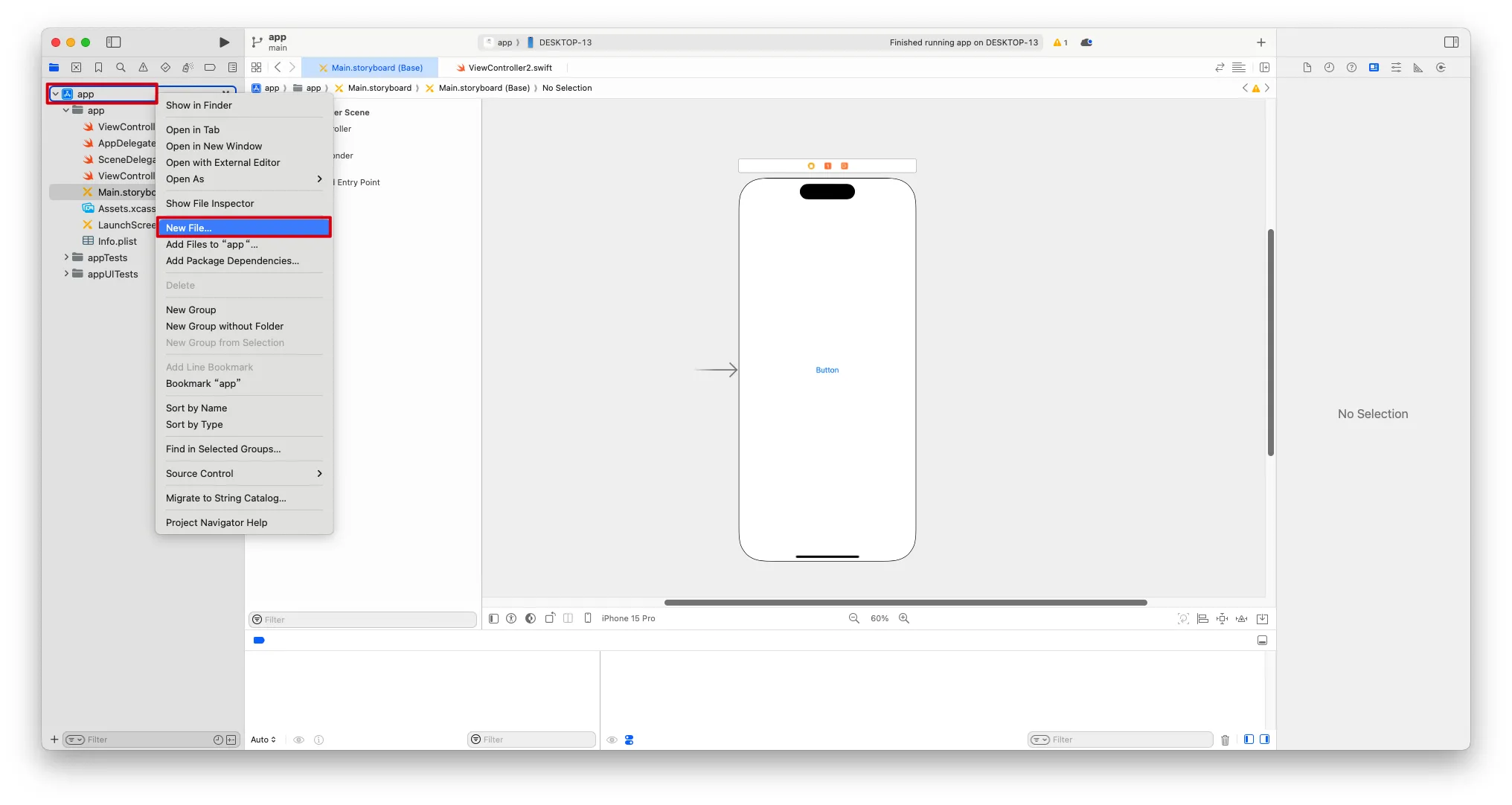Change the iPhone 15 Pro device
The image size is (1512, 805).
click(628, 618)
